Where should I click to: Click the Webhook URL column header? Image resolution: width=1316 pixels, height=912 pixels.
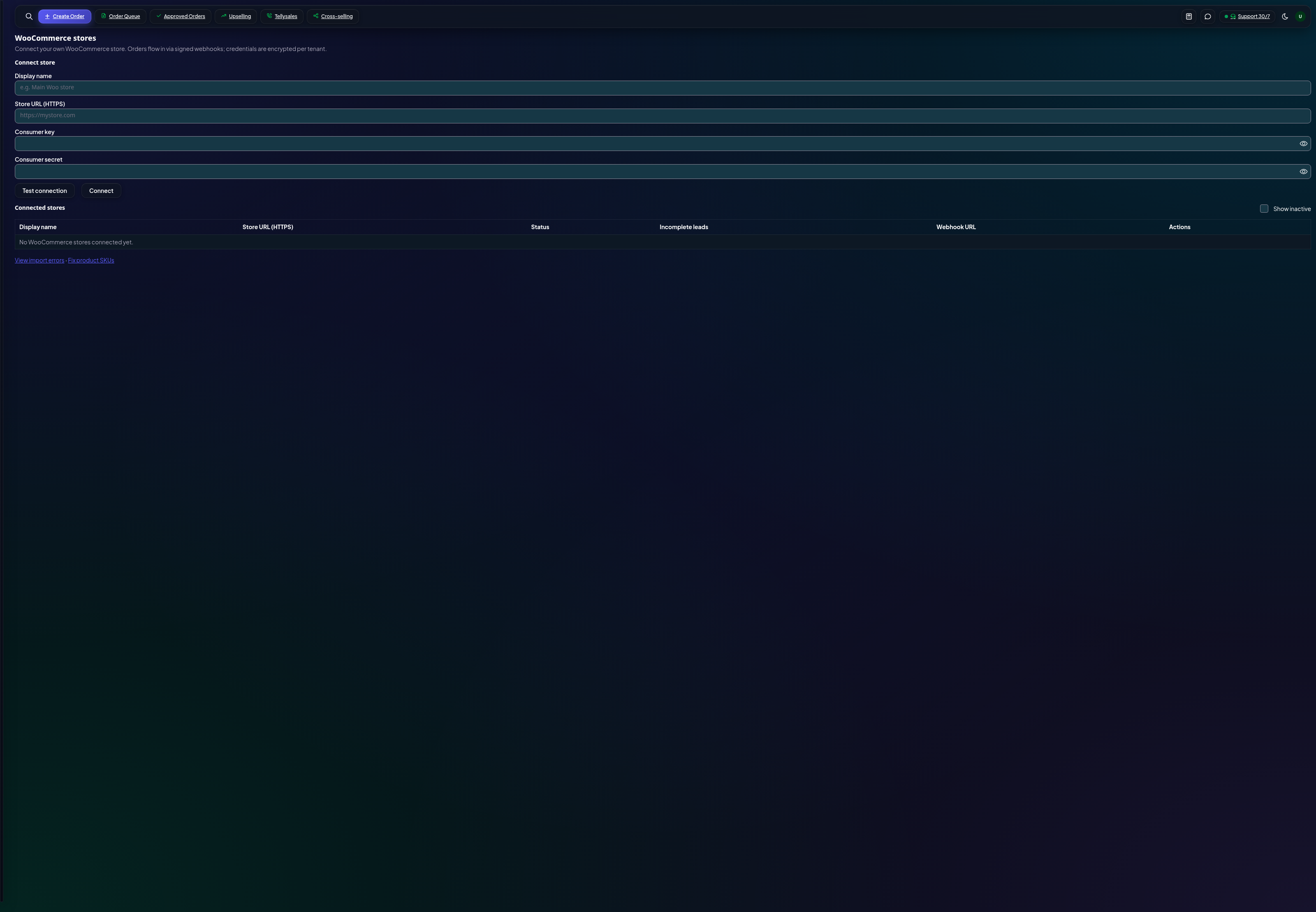956,227
